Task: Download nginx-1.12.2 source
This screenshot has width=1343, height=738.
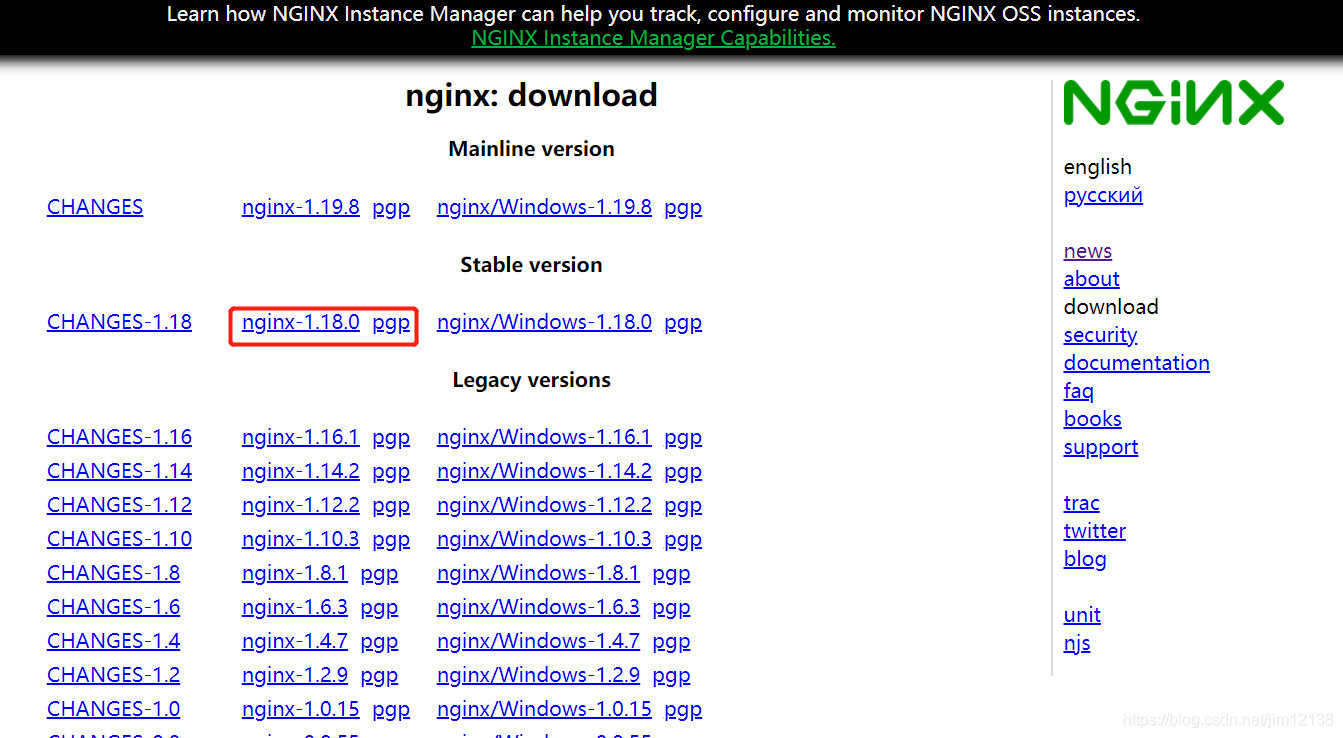Action: point(300,505)
